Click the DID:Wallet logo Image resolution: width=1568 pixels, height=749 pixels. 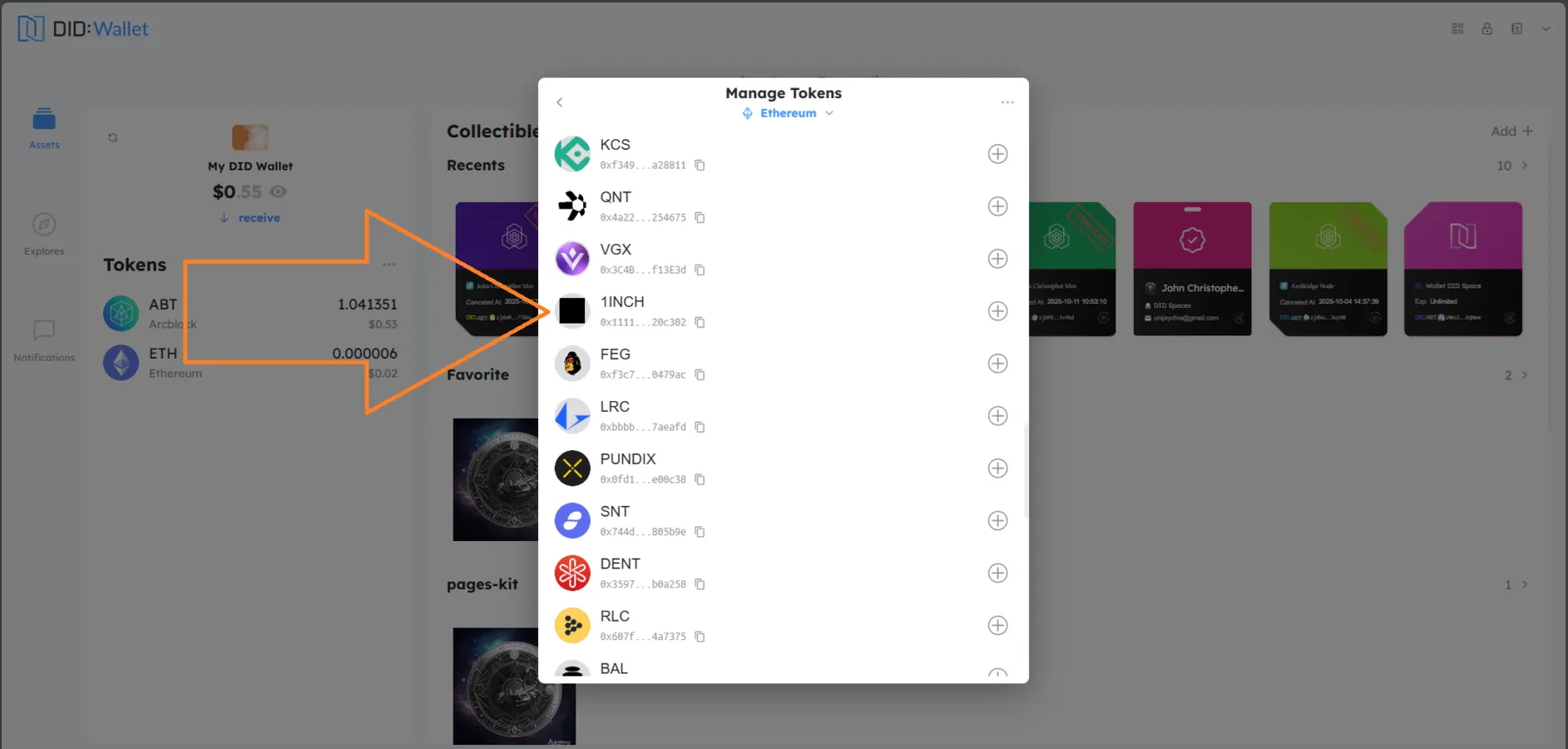click(83, 29)
